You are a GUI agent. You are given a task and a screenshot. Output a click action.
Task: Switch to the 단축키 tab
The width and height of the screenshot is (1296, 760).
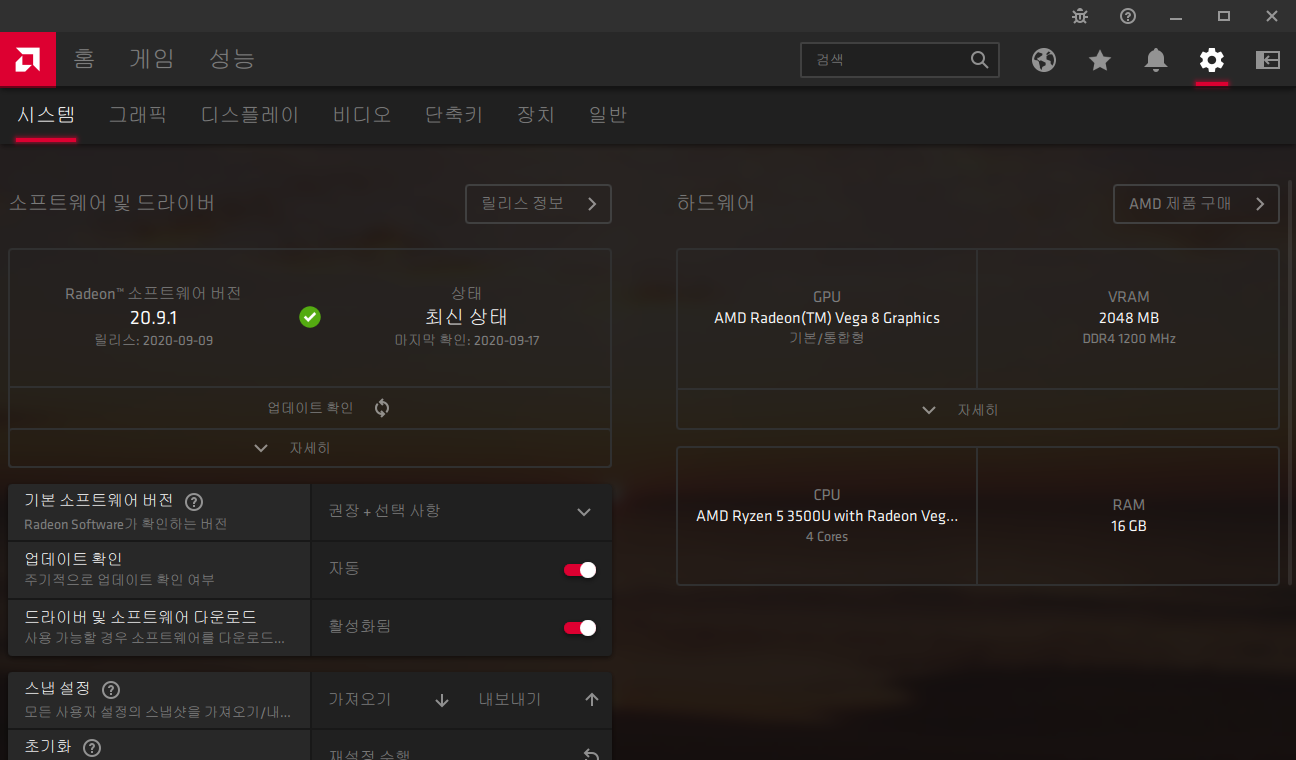[x=454, y=115]
